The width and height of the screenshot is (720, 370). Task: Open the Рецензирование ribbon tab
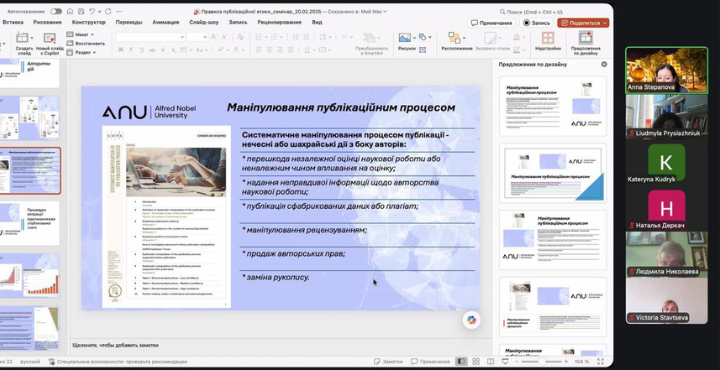(x=279, y=22)
